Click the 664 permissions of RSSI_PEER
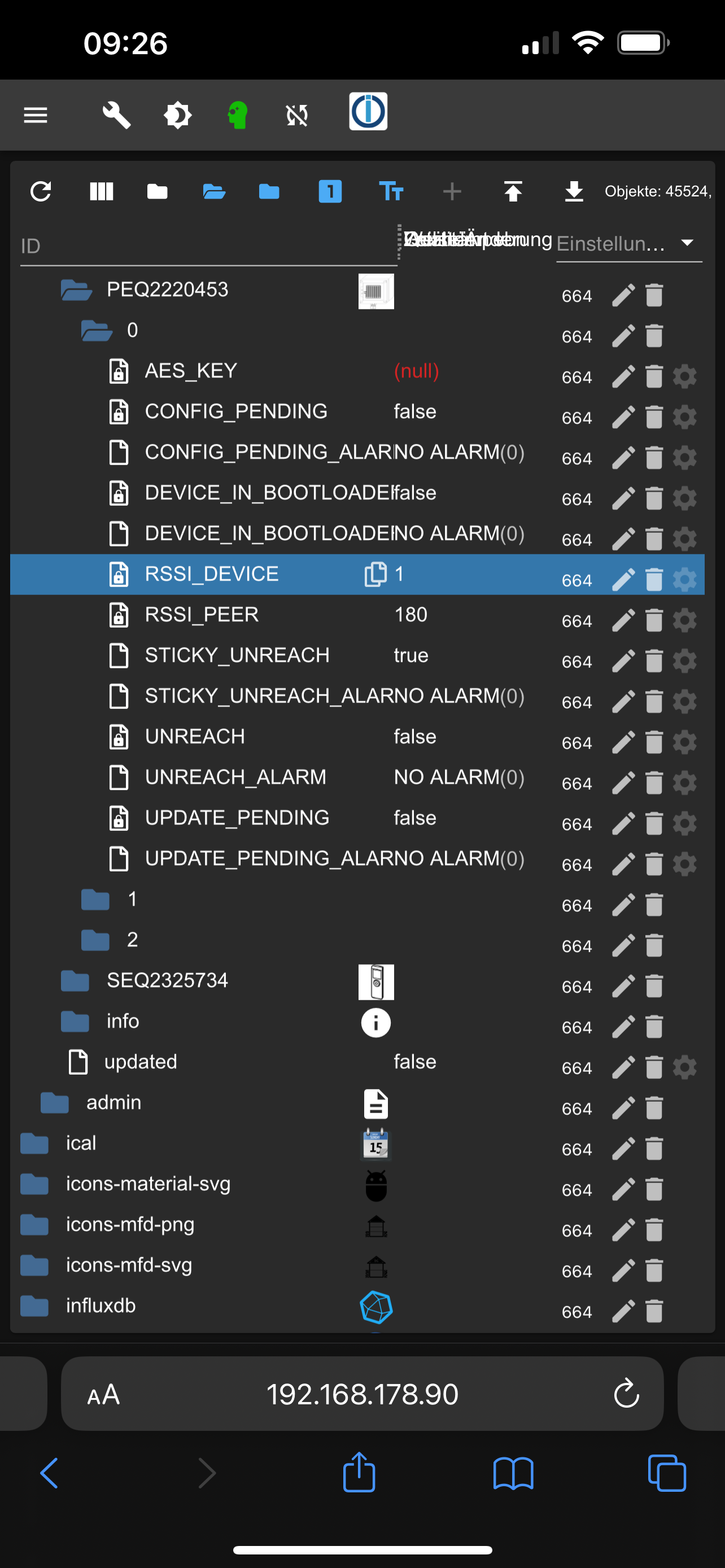 click(x=576, y=621)
